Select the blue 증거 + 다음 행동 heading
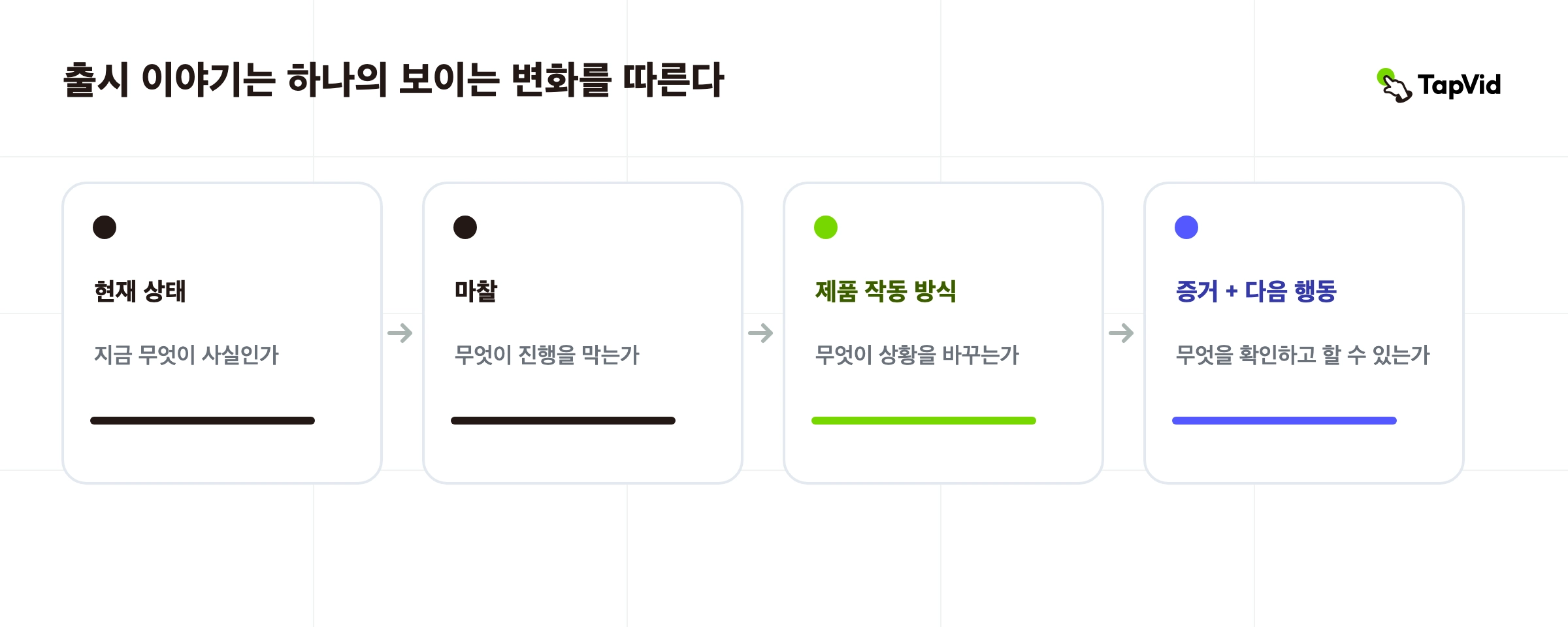 pyautogui.click(x=1256, y=291)
